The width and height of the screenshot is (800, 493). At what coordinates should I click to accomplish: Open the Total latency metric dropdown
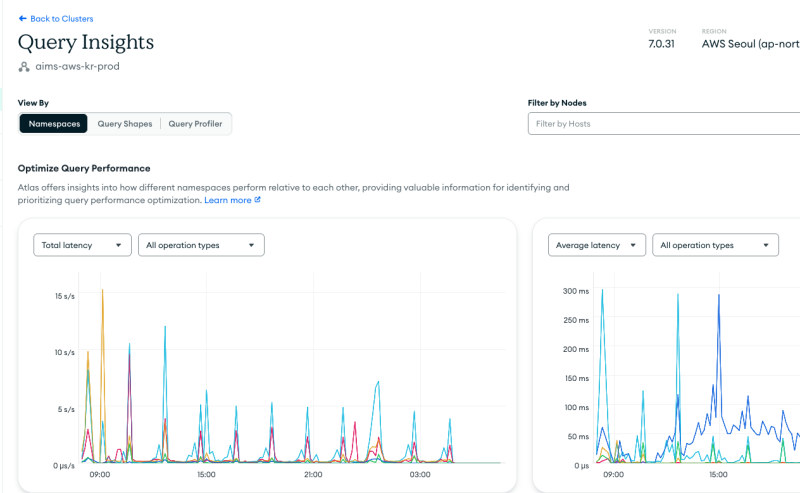(x=82, y=245)
